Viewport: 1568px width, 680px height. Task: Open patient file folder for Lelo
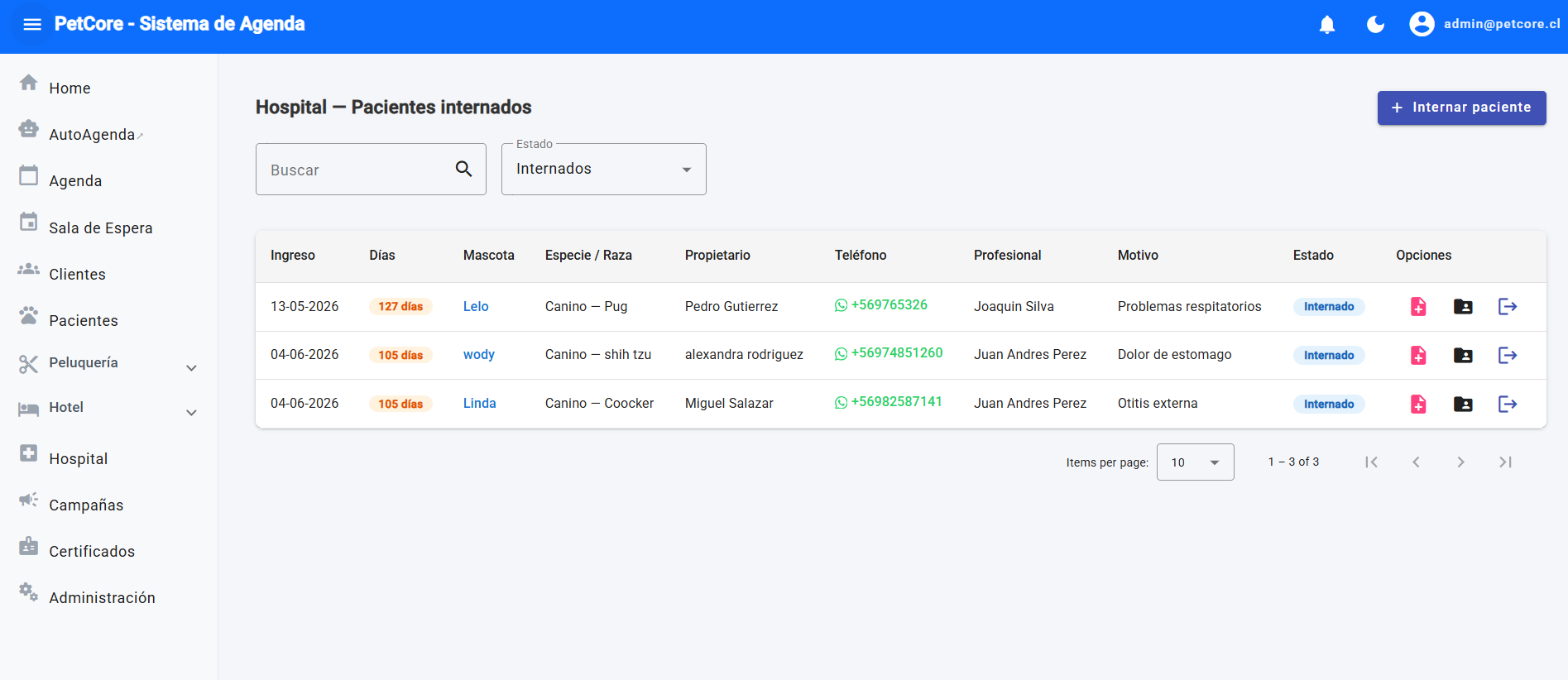[1463, 306]
